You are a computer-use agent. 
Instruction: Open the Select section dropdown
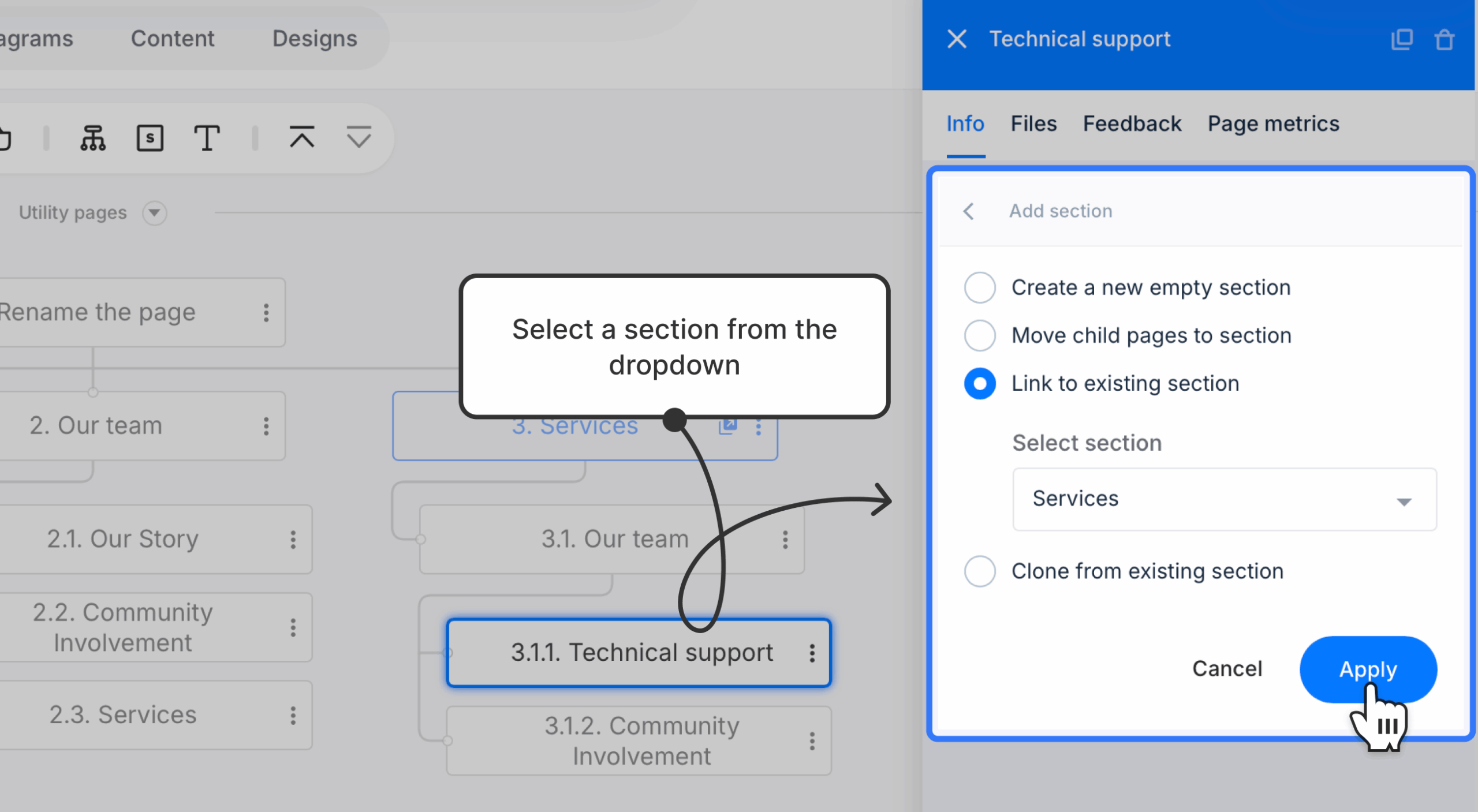[x=1225, y=499]
